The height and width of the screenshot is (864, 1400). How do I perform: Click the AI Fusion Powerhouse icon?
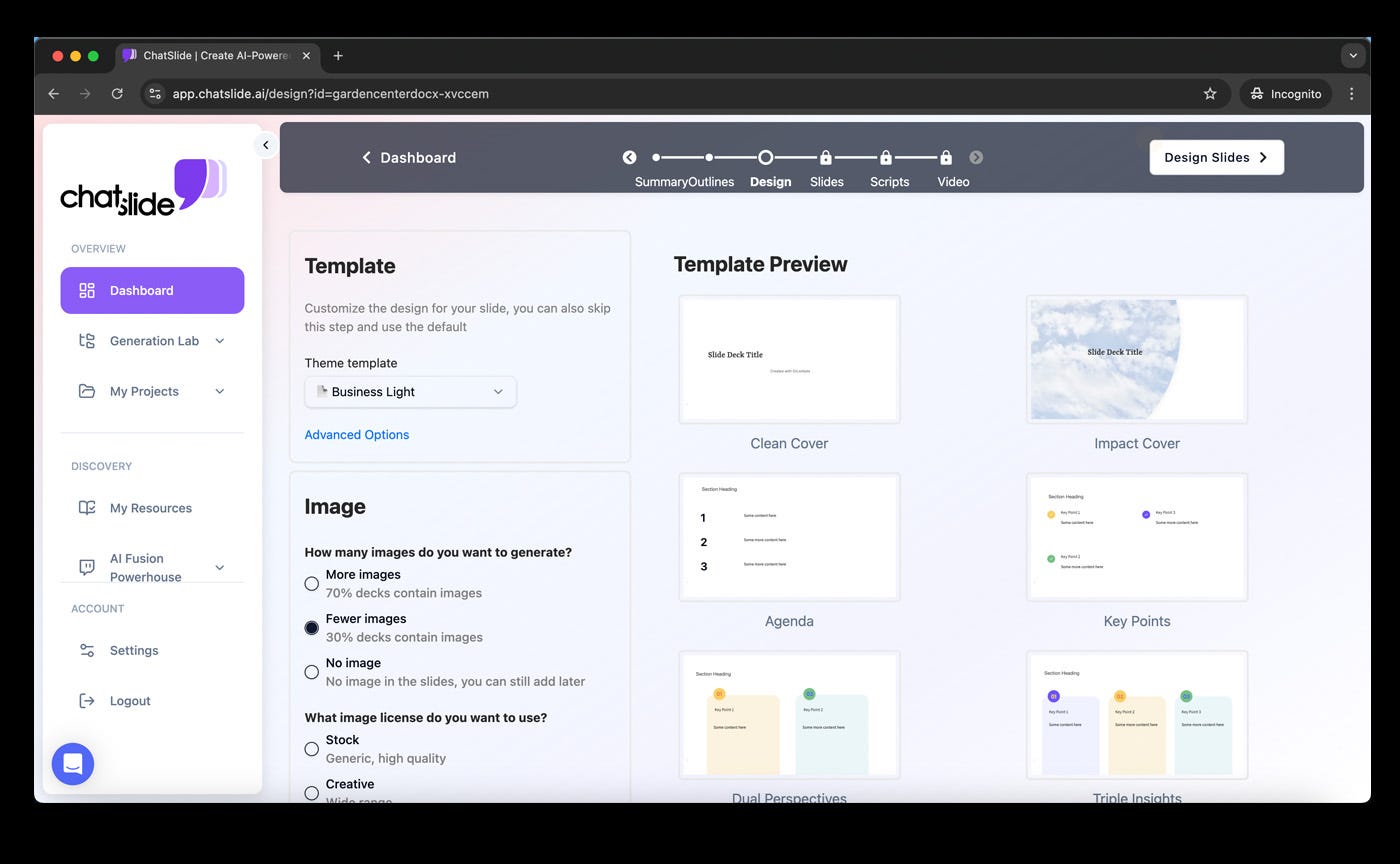point(87,567)
